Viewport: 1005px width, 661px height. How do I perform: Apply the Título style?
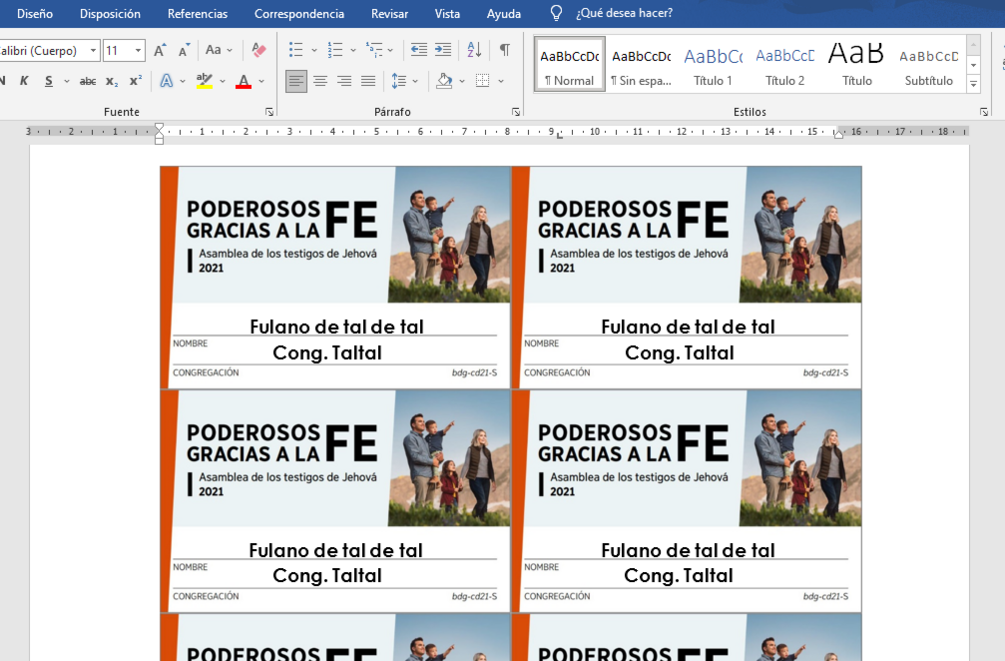click(x=857, y=64)
